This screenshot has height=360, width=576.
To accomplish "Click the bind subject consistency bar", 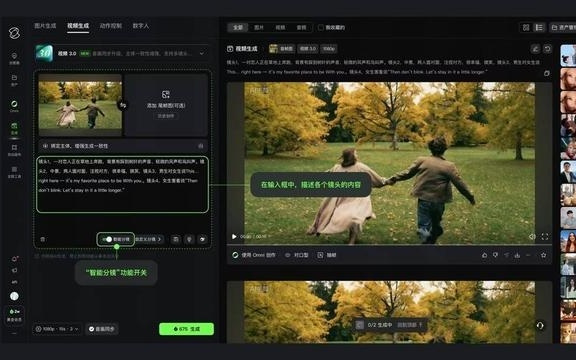I will (123, 146).
